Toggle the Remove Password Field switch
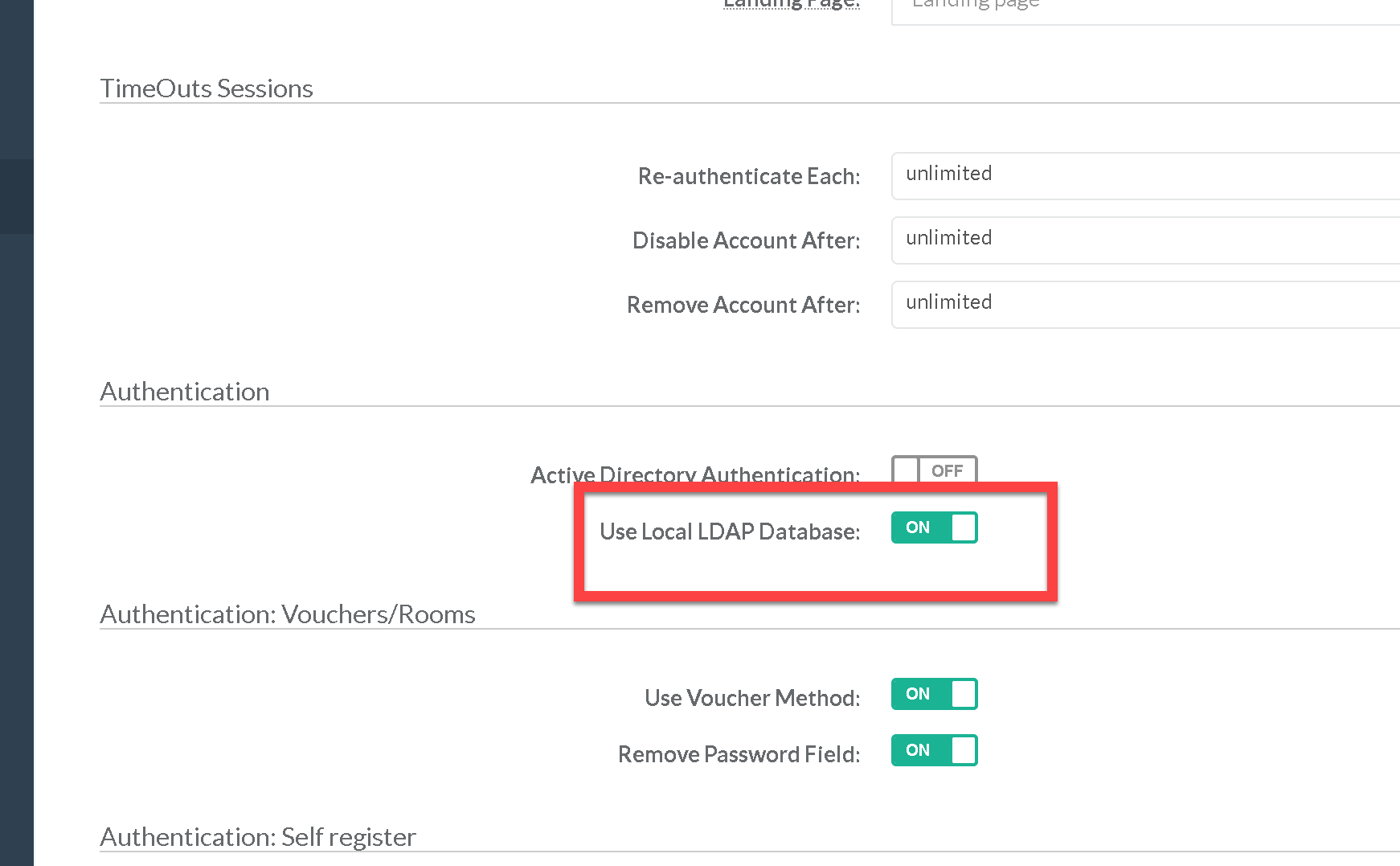 tap(934, 750)
